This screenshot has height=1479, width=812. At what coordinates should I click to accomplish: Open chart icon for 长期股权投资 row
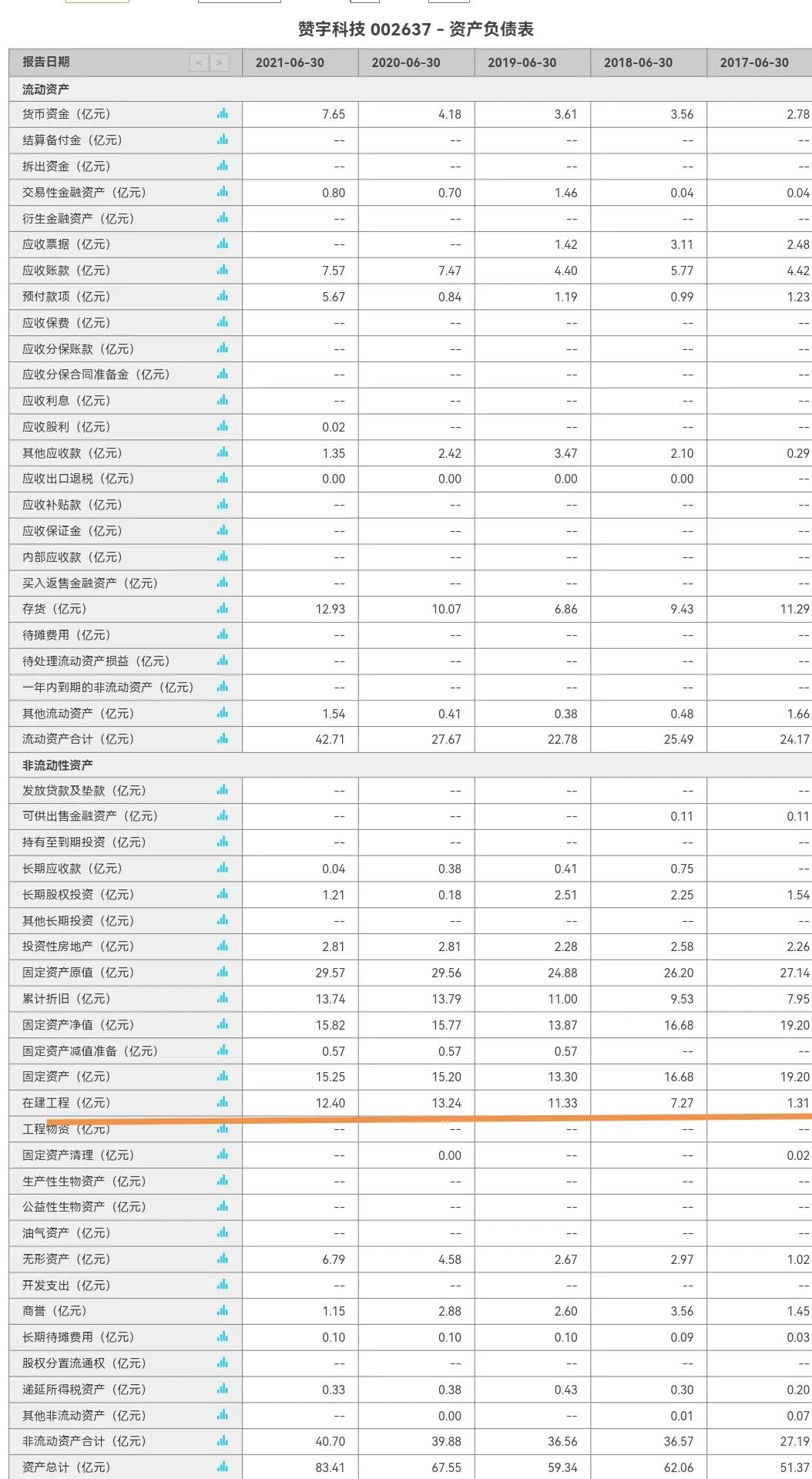(223, 894)
